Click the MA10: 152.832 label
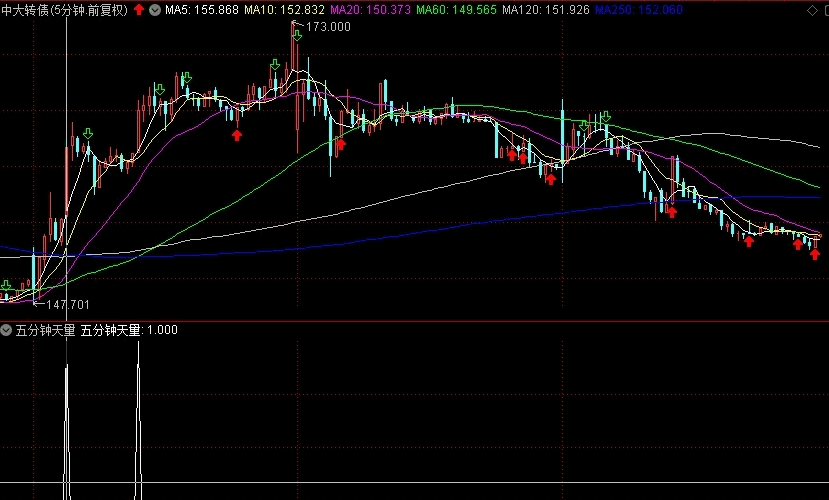Viewport: 829px width, 500px height. tap(284, 10)
